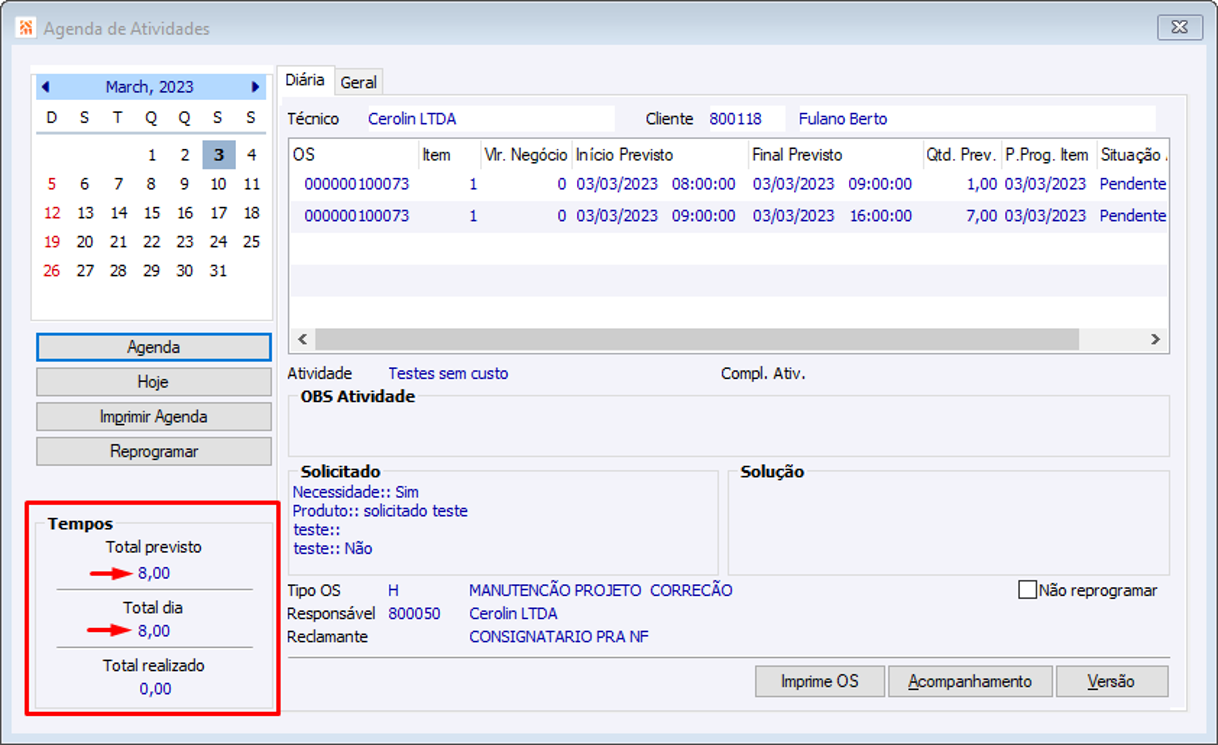The image size is (1218, 745).
Task: Select OS row starting at 08:00:00
Action: pos(729,184)
